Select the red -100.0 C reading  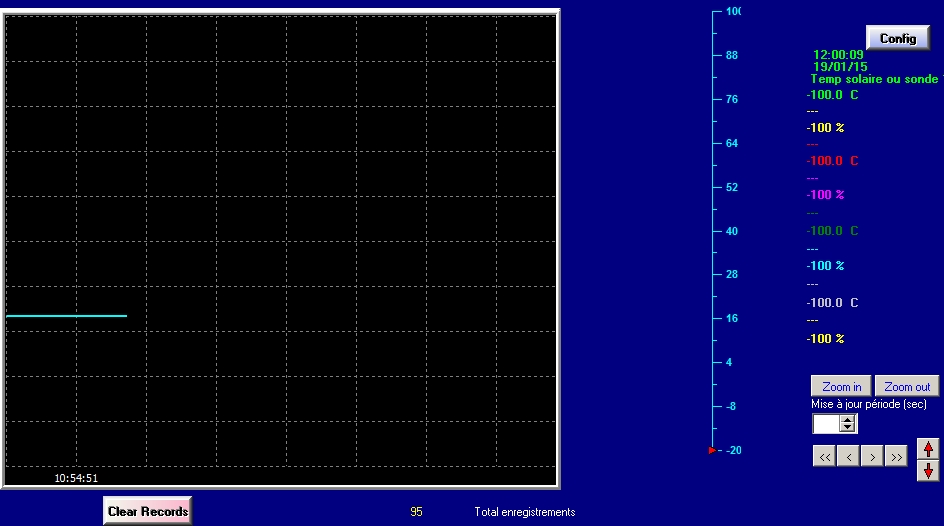point(832,161)
